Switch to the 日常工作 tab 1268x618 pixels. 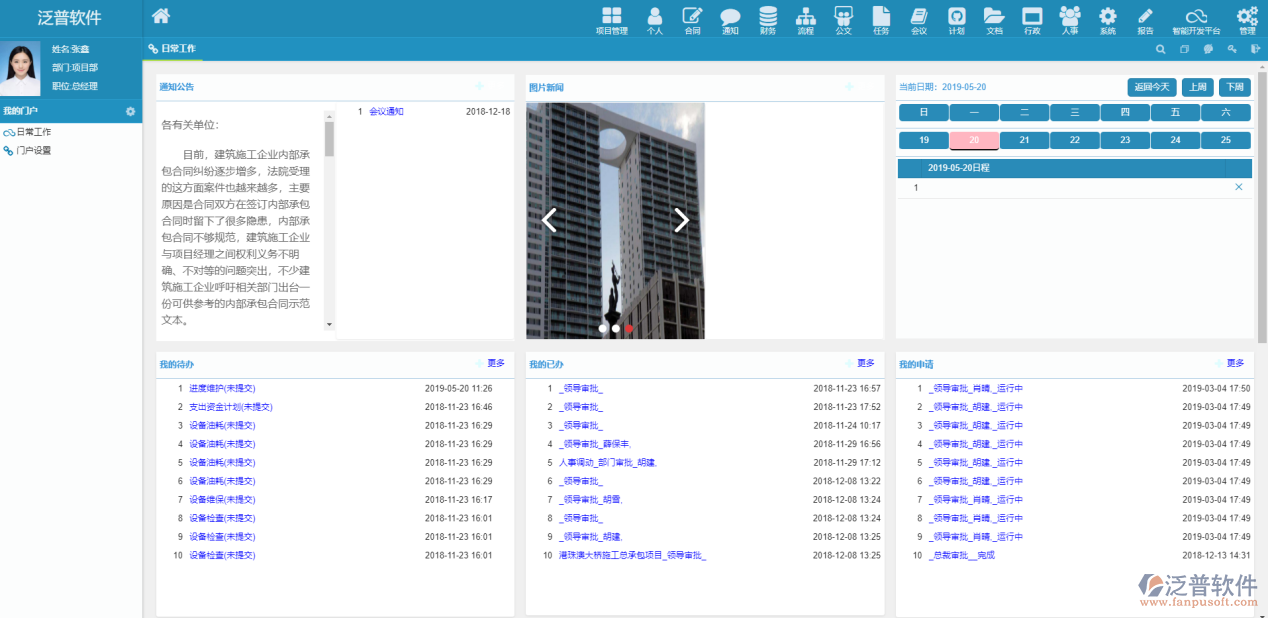coord(177,48)
